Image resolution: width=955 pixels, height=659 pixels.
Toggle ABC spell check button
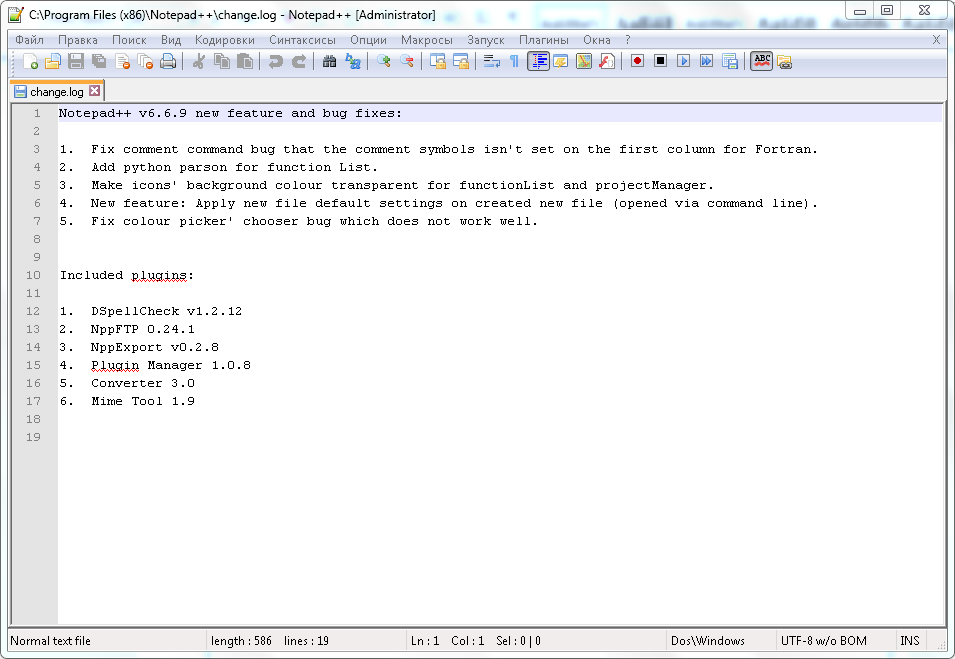[x=761, y=62]
